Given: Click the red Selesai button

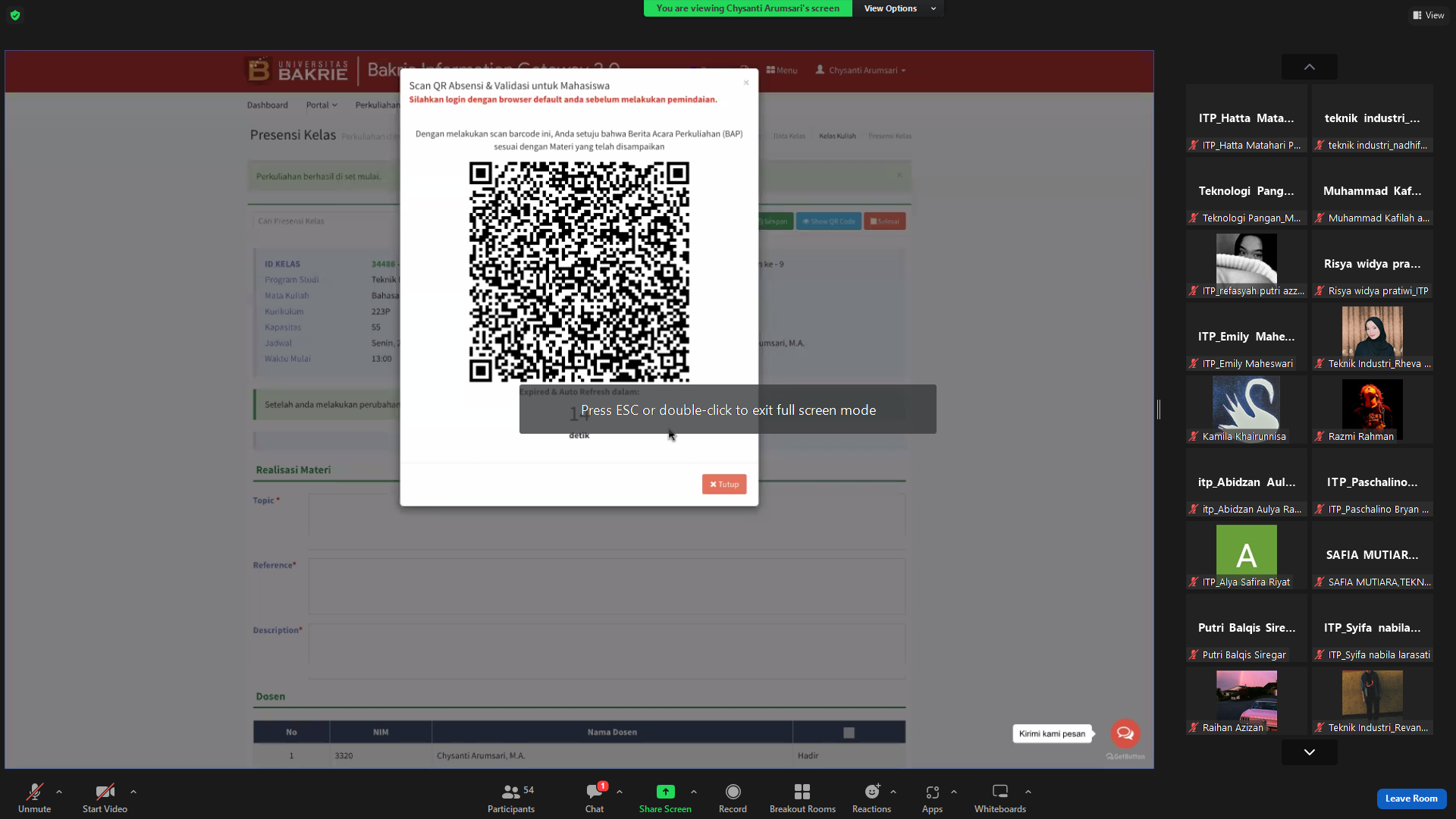Looking at the screenshot, I should click(884, 221).
